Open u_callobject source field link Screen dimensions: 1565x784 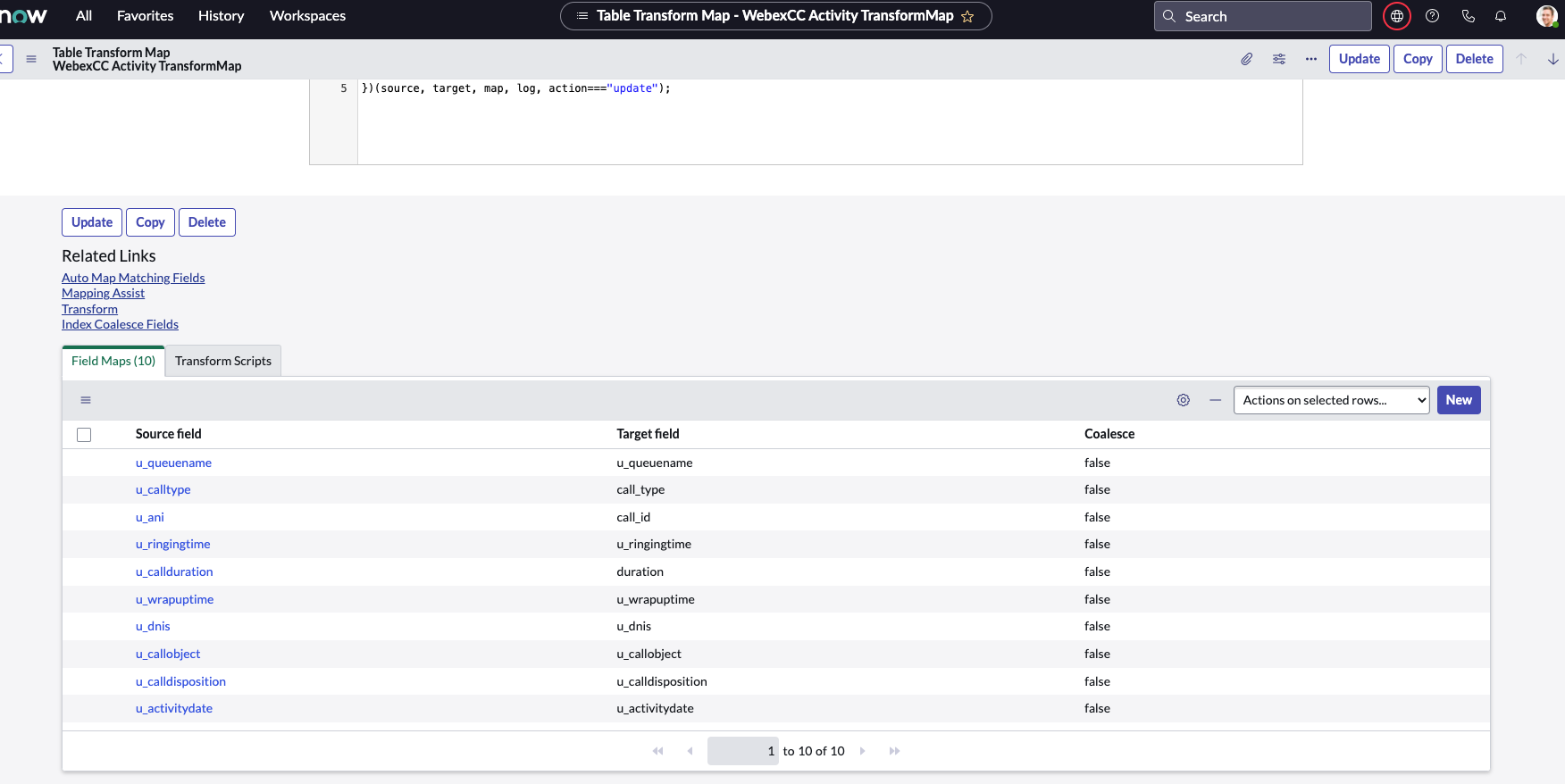[168, 654]
